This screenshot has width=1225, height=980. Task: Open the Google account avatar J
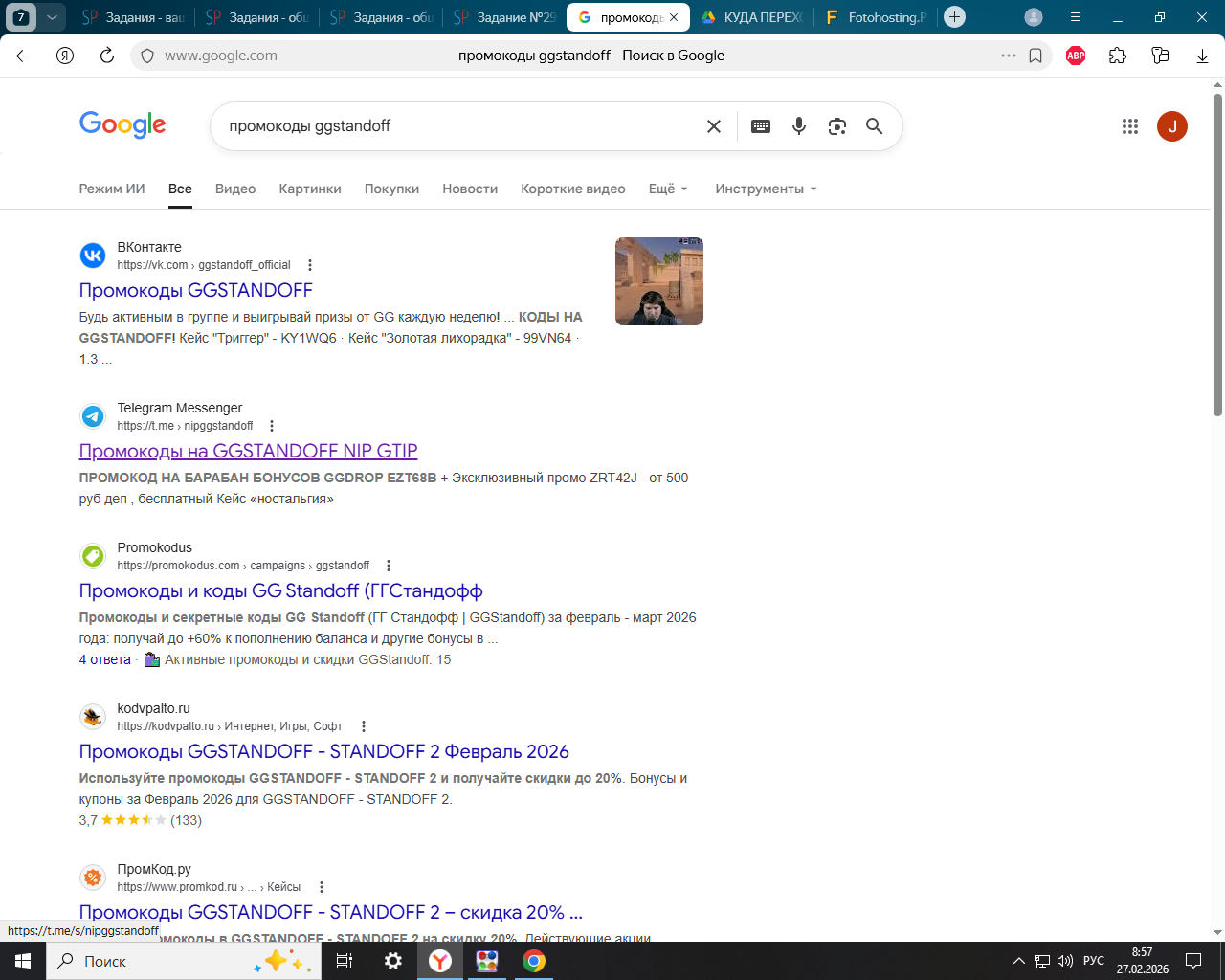click(x=1172, y=126)
